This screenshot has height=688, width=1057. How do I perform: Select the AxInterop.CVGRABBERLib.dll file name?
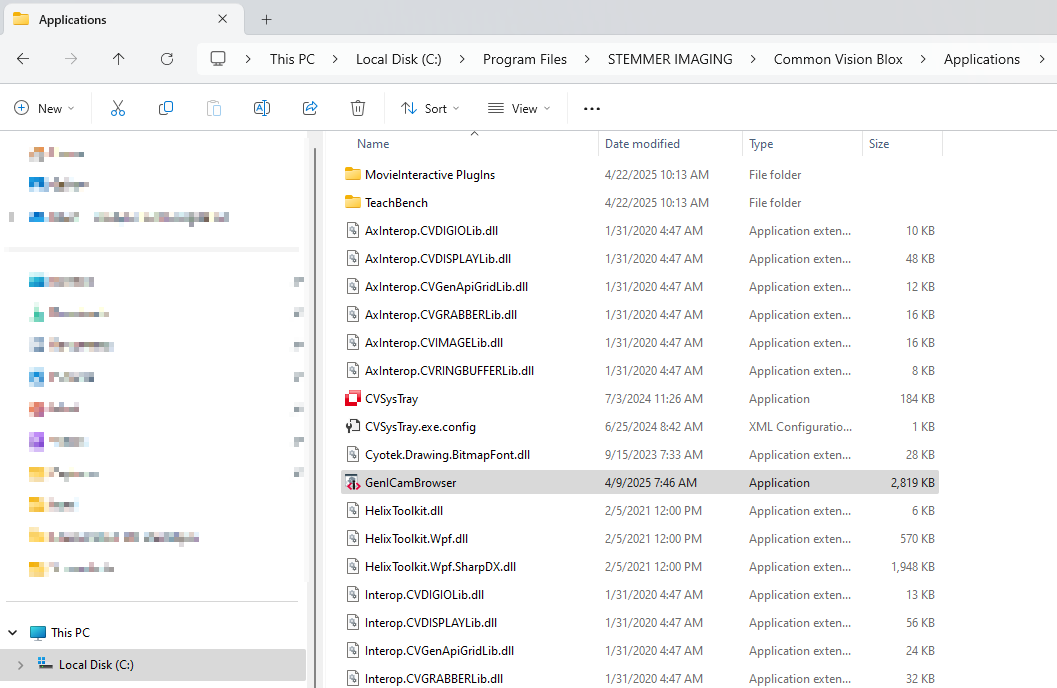(441, 315)
